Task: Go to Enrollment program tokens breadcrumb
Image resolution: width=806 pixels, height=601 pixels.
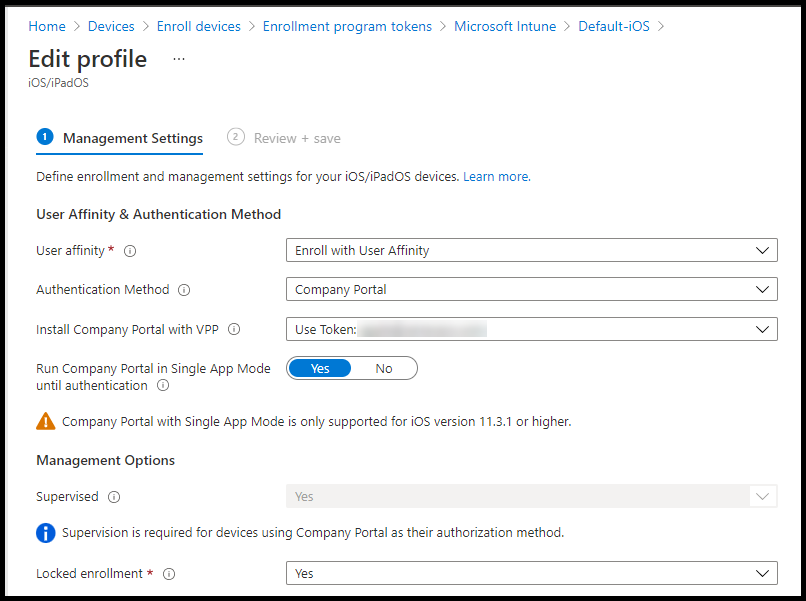Action: coord(347,26)
